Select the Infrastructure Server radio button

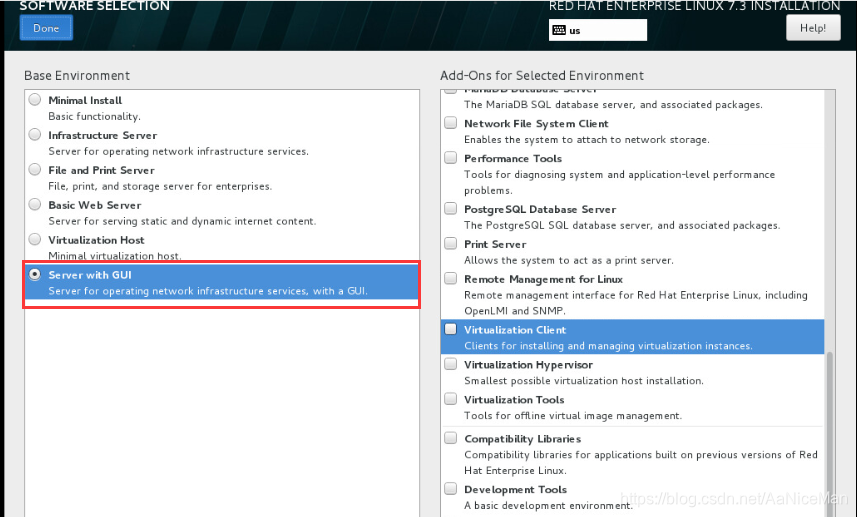coord(35,134)
